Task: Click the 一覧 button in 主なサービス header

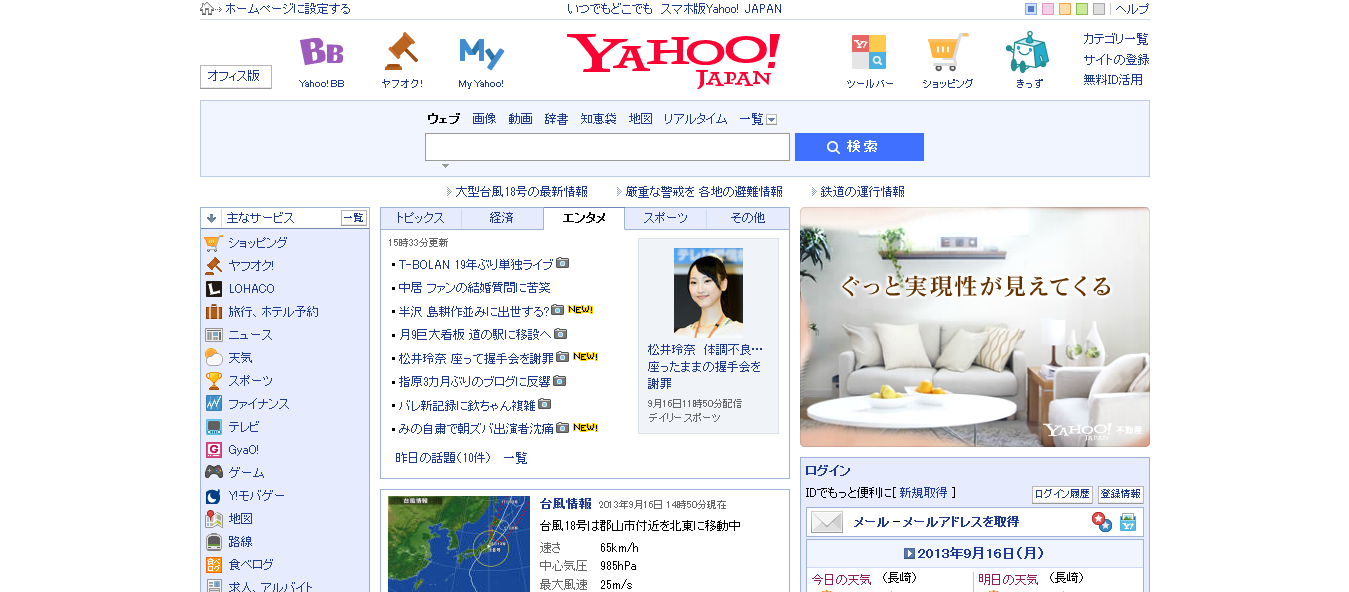Action: (x=354, y=218)
